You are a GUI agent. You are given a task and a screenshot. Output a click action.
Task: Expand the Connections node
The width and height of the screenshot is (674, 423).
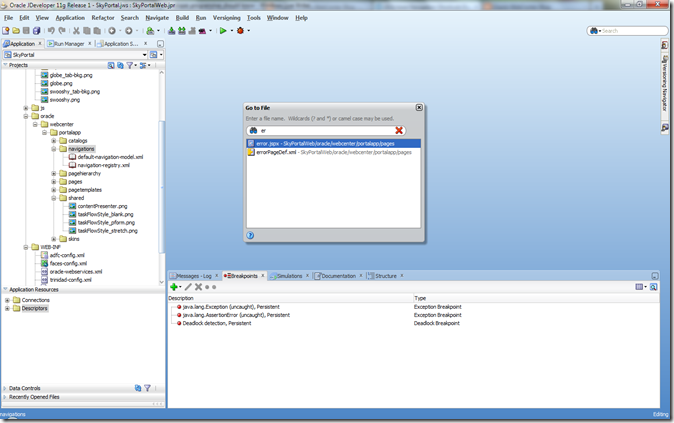click(x=7, y=300)
